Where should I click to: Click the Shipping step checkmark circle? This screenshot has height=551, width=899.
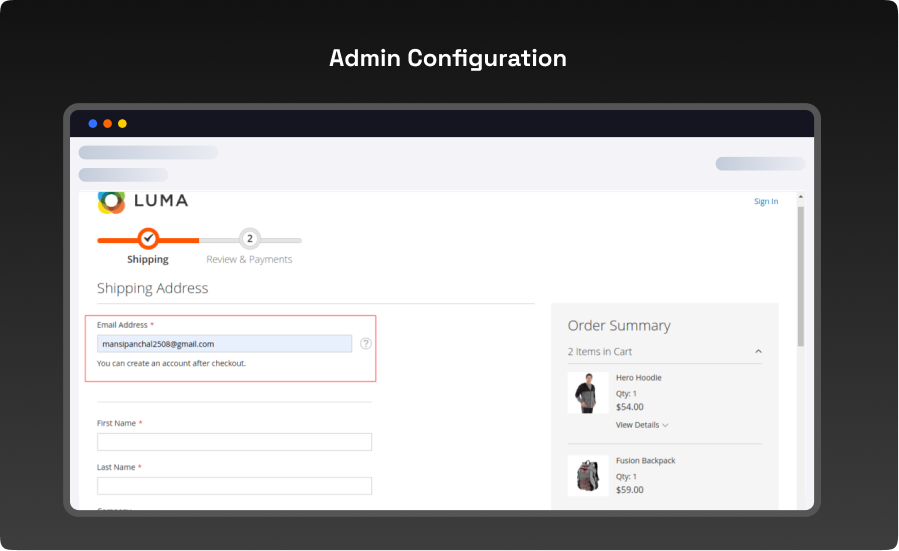[x=148, y=239]
